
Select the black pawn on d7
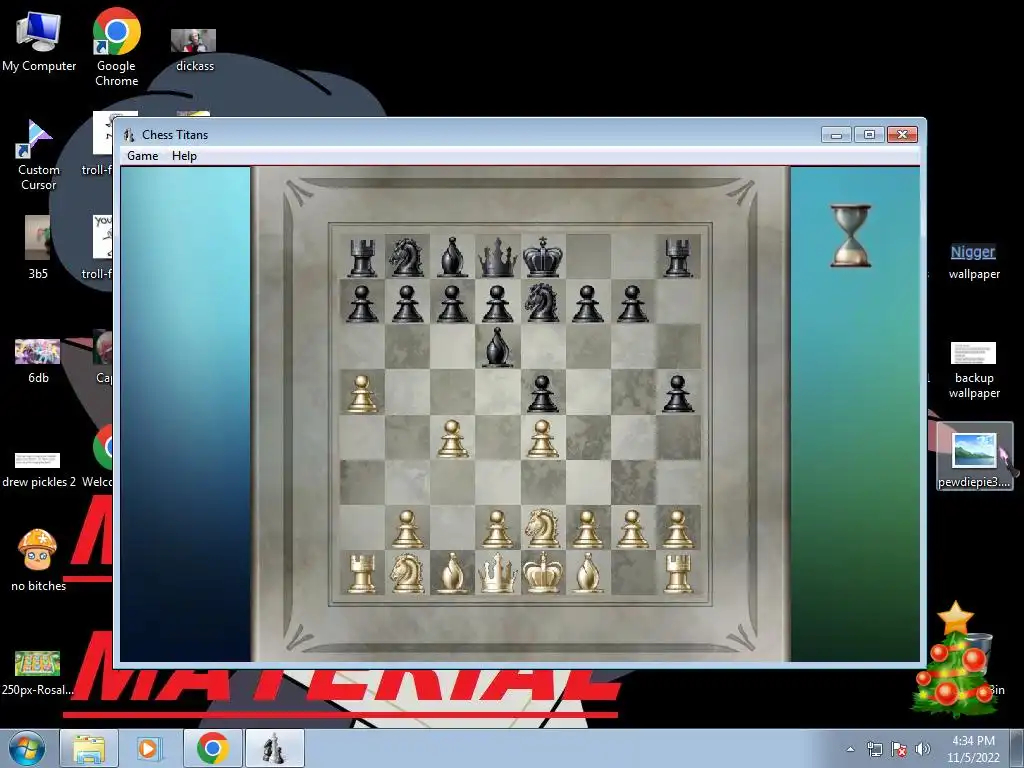tap(497, 303)
